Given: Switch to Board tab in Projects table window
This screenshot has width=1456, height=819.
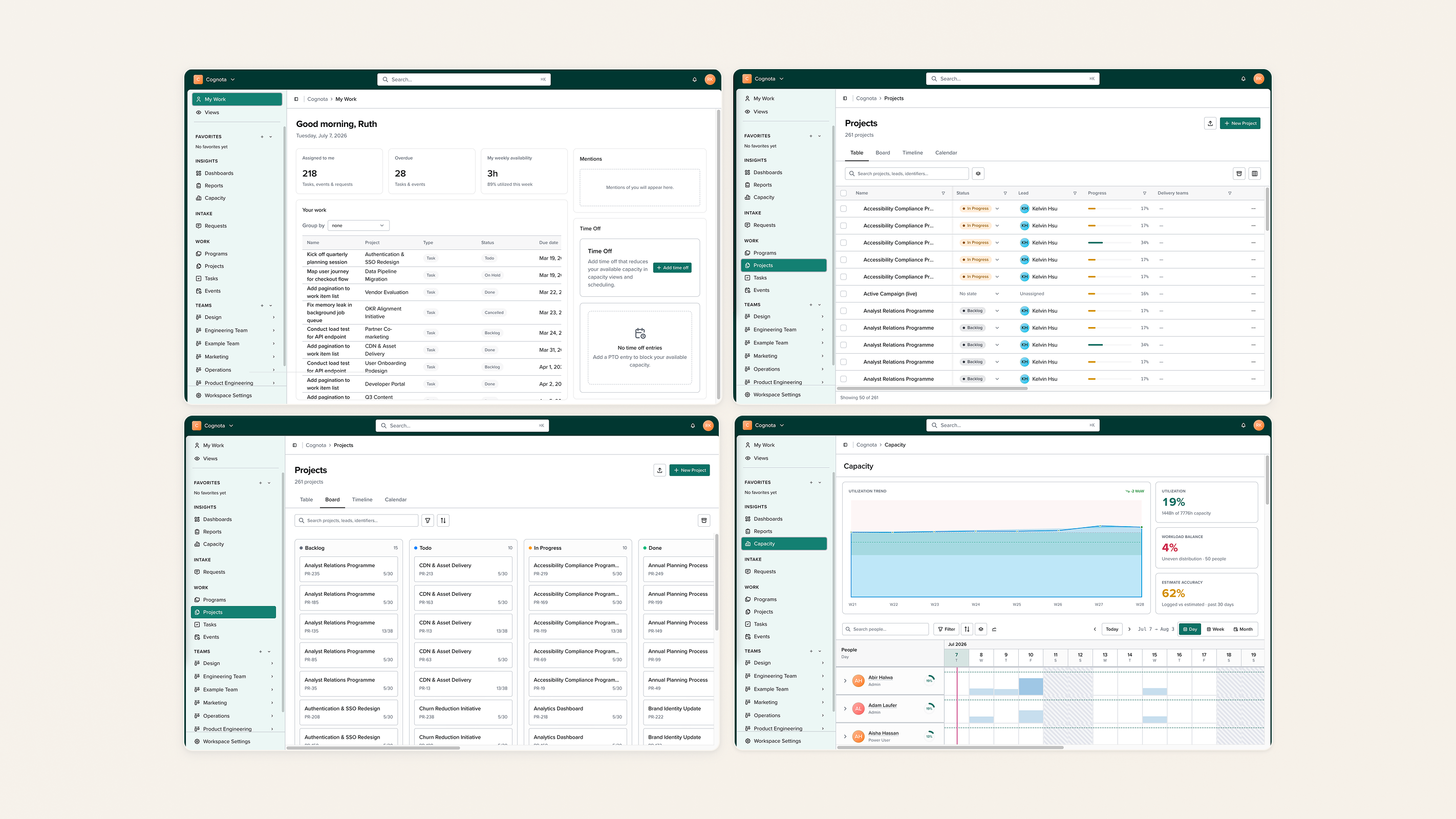Looking at the screenshot, I should 882,153.
